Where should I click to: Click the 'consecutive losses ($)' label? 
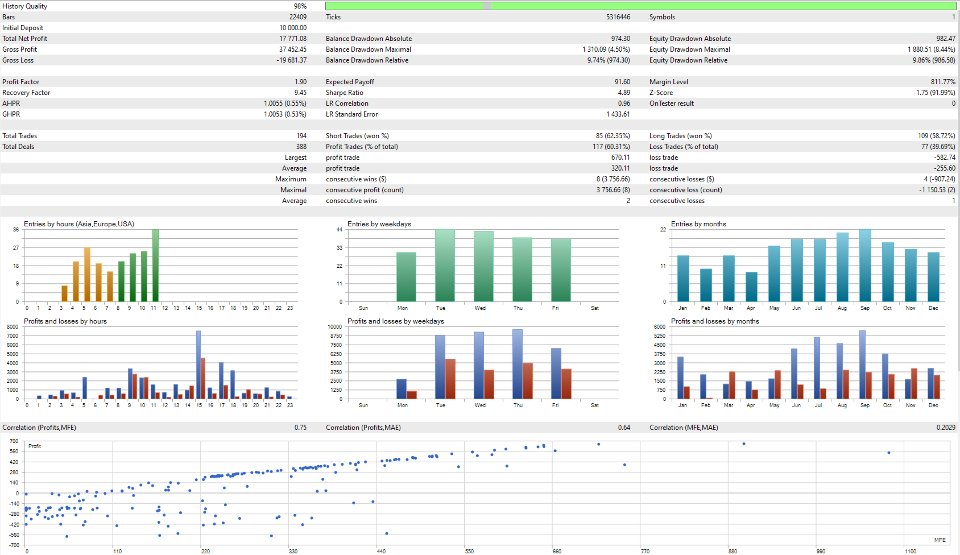[681, 179]
